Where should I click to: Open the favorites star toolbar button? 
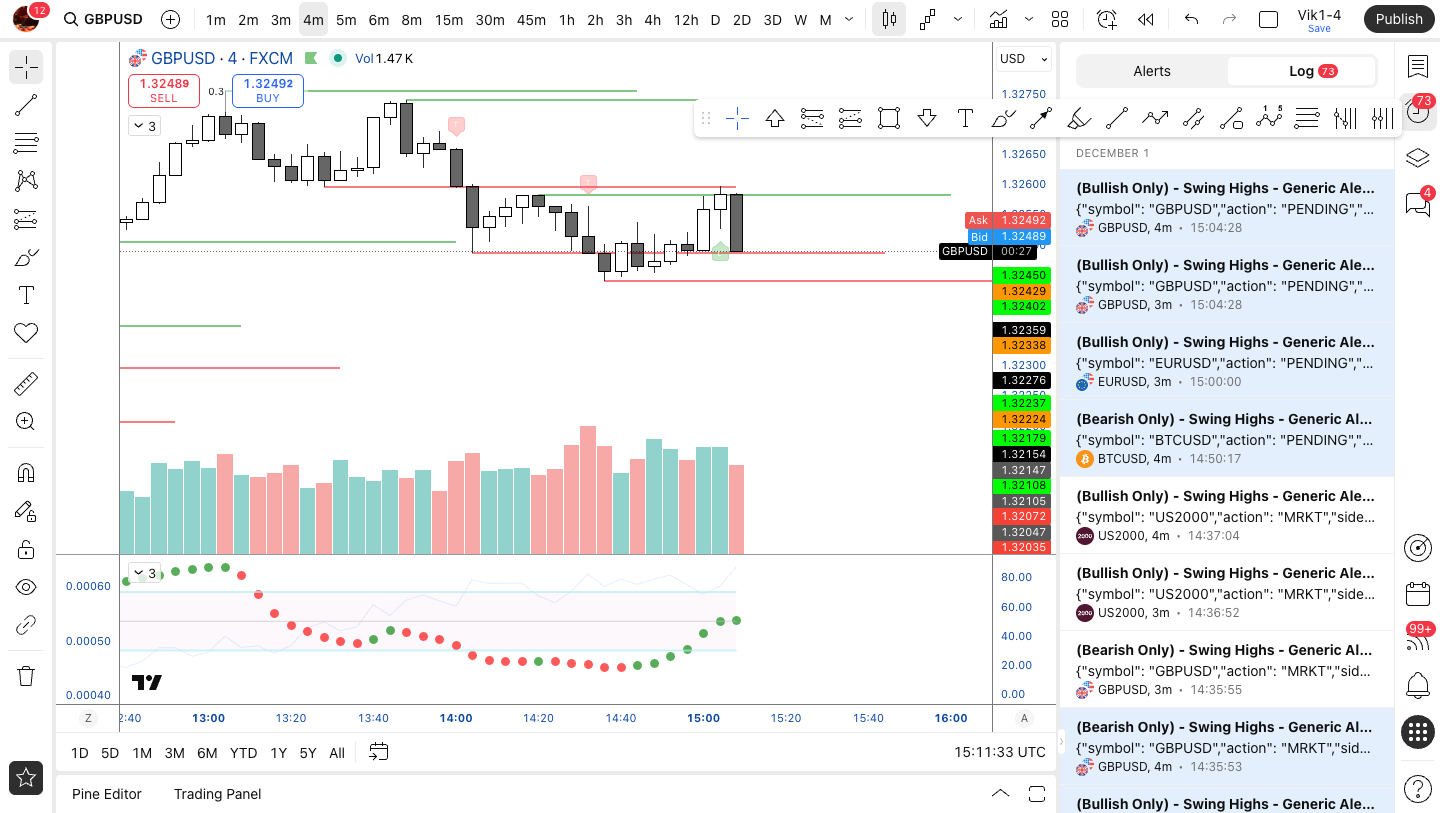point(26,778)
